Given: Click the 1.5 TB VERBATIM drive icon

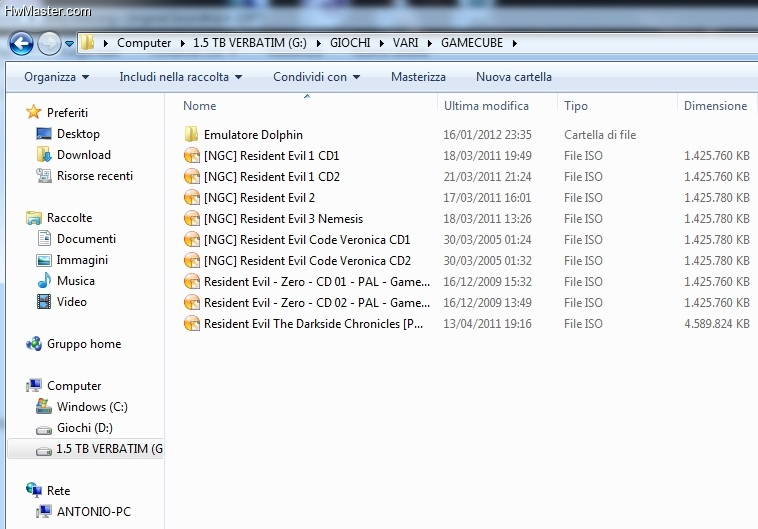Looking at the screenshot, I should 44,451.
